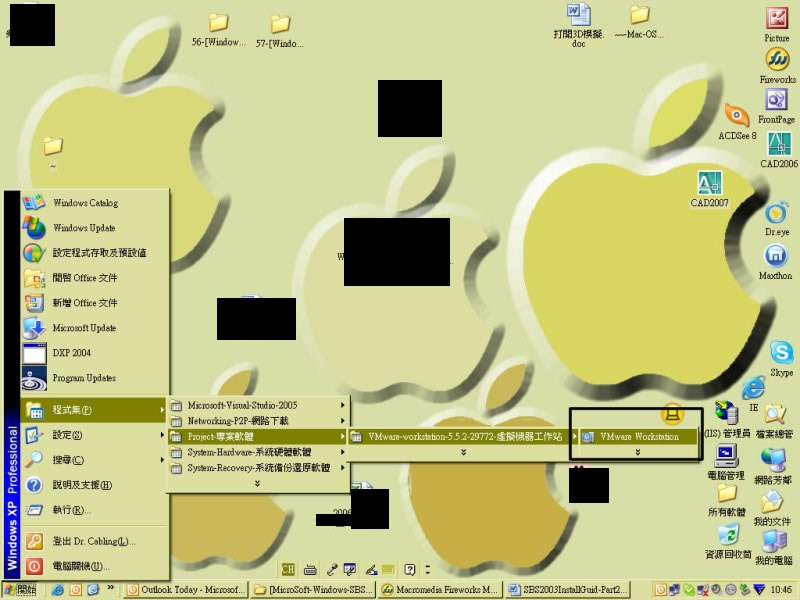The height and width of the screenshot is (600, 800).
Task: Switch to Macromedia Fireworks taskbar button
Action: (x=440, y=590)
